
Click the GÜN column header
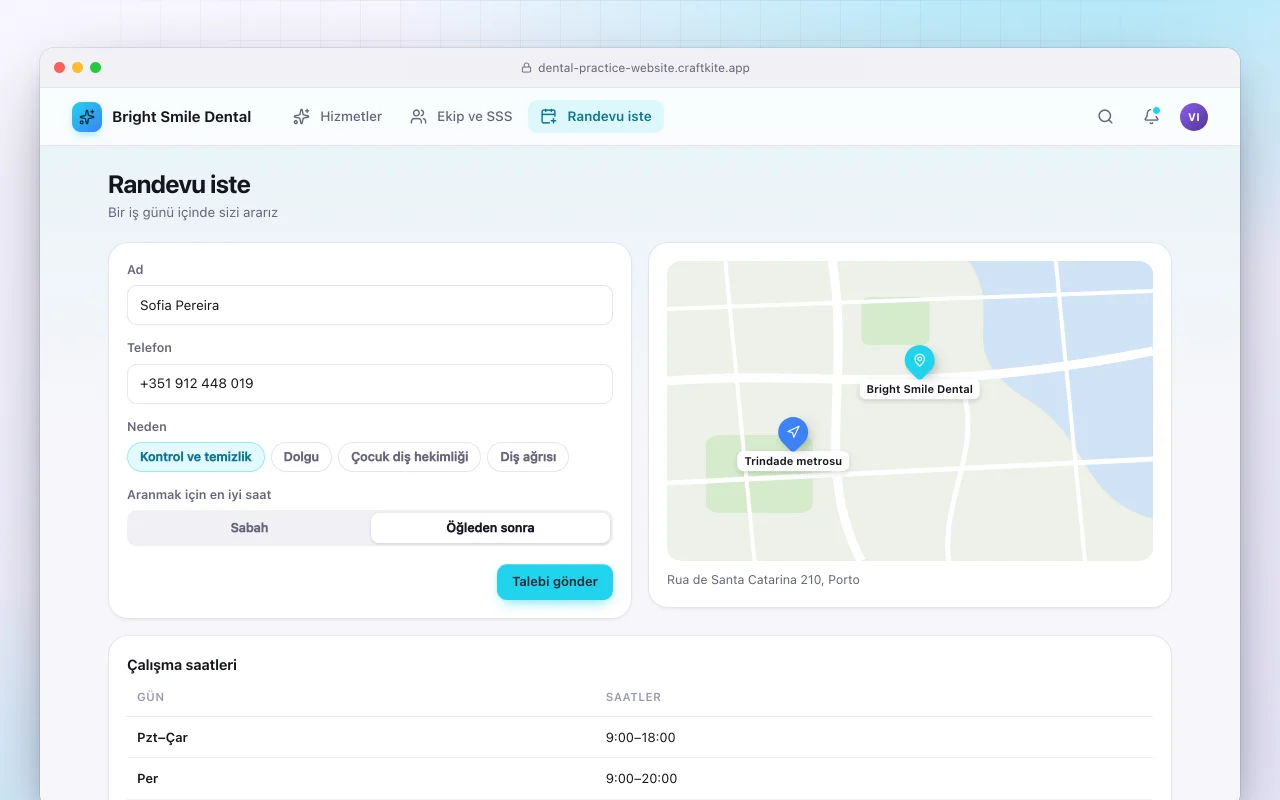(151, 697)
